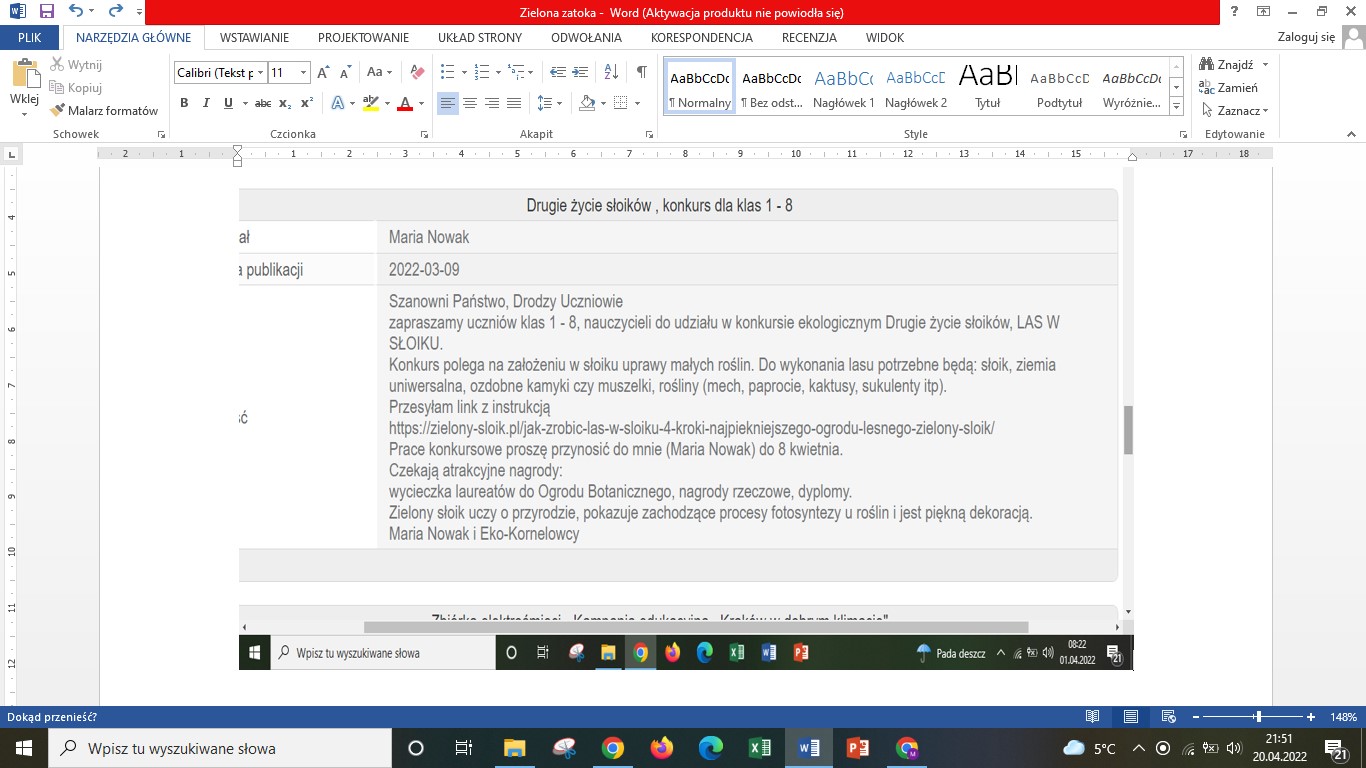Click Zaloguj się to sign in
Screen dimensions: 1366x768
pyautogui.click(x=1306, y=38)
